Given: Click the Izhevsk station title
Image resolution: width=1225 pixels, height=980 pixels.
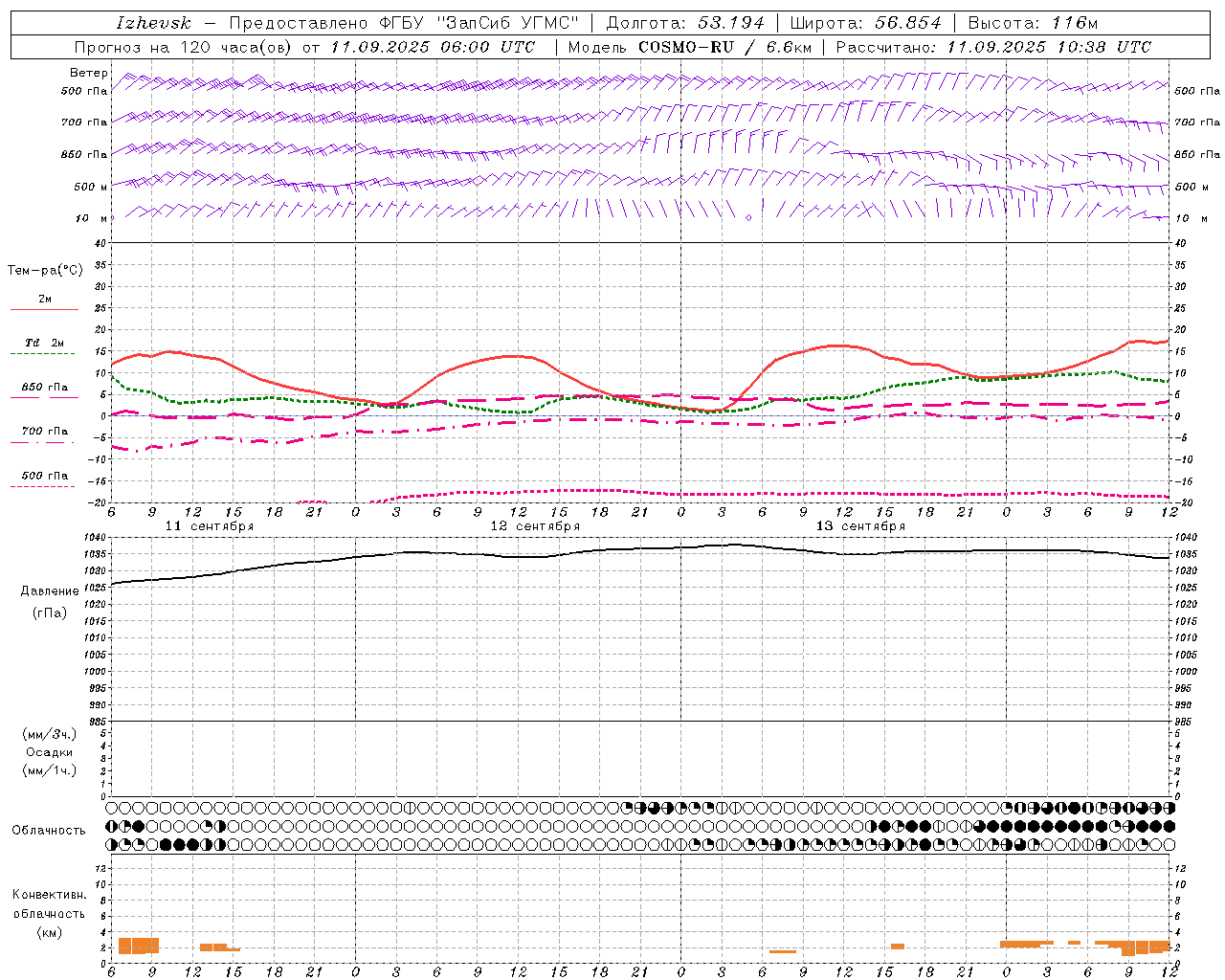Looking at the screenshot, I should click(x=153, y=23).
